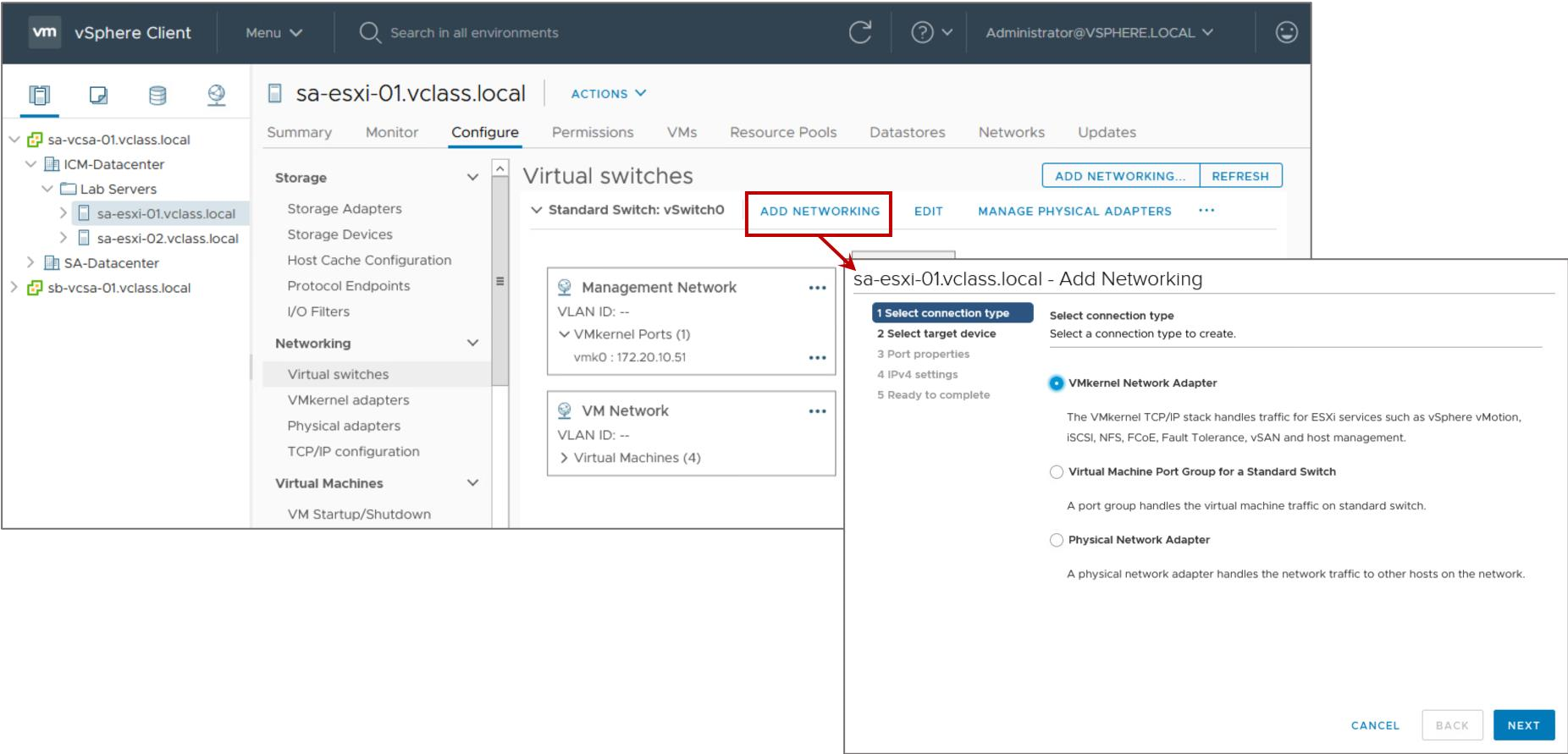The height and width of the screenshot is (754, 1568).
Task: Open the Administrator@VSPHERE.LOCAL user dropdown
Action: (1099, 32)
